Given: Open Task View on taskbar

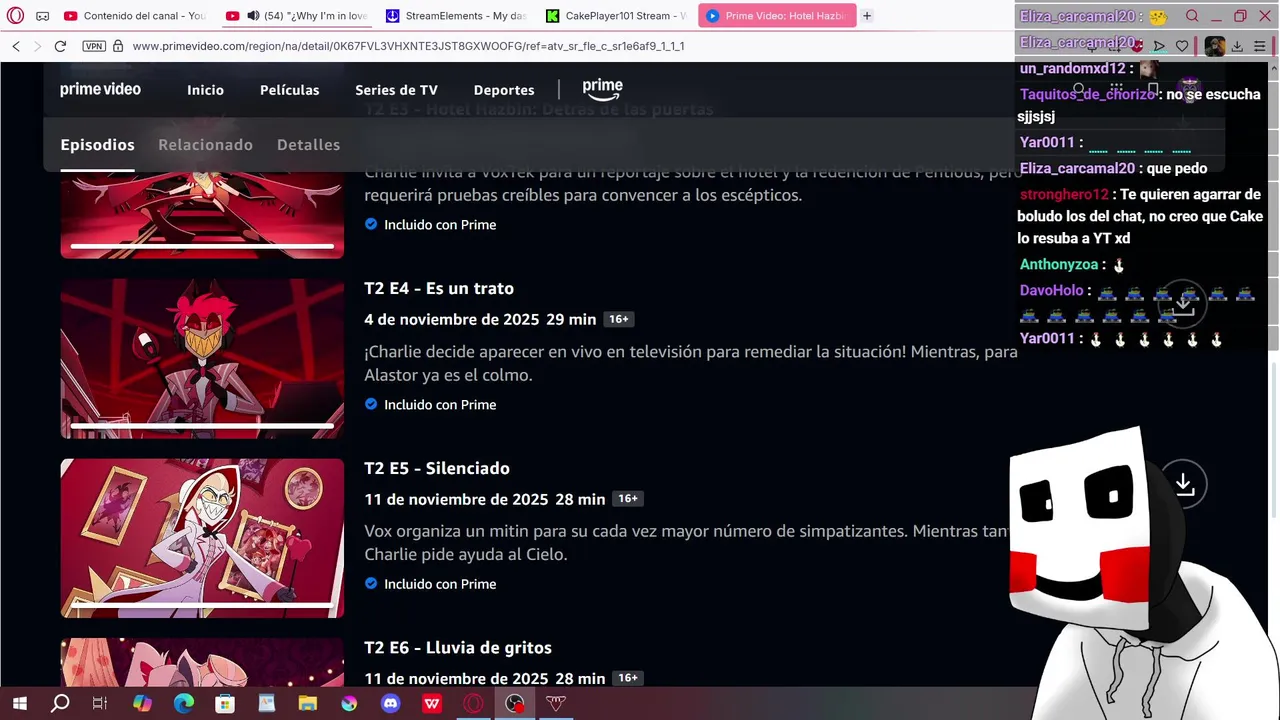Looking at the screenshot, I should pyautogui.click(x=100, y=704).
